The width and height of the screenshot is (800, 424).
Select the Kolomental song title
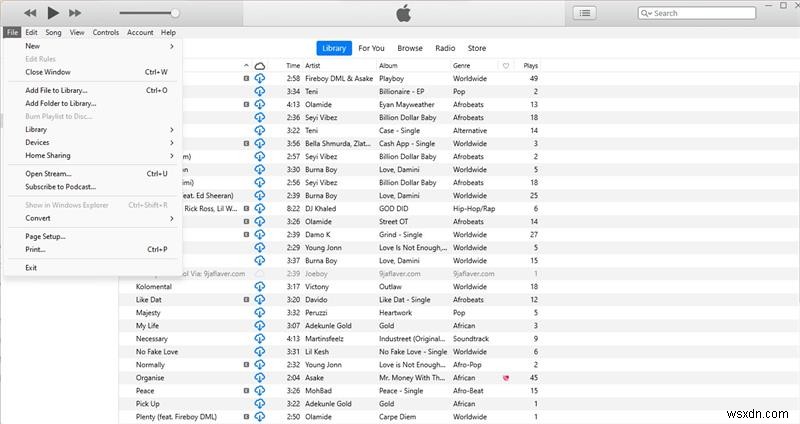pyautogui.click(x=154, y=287)
